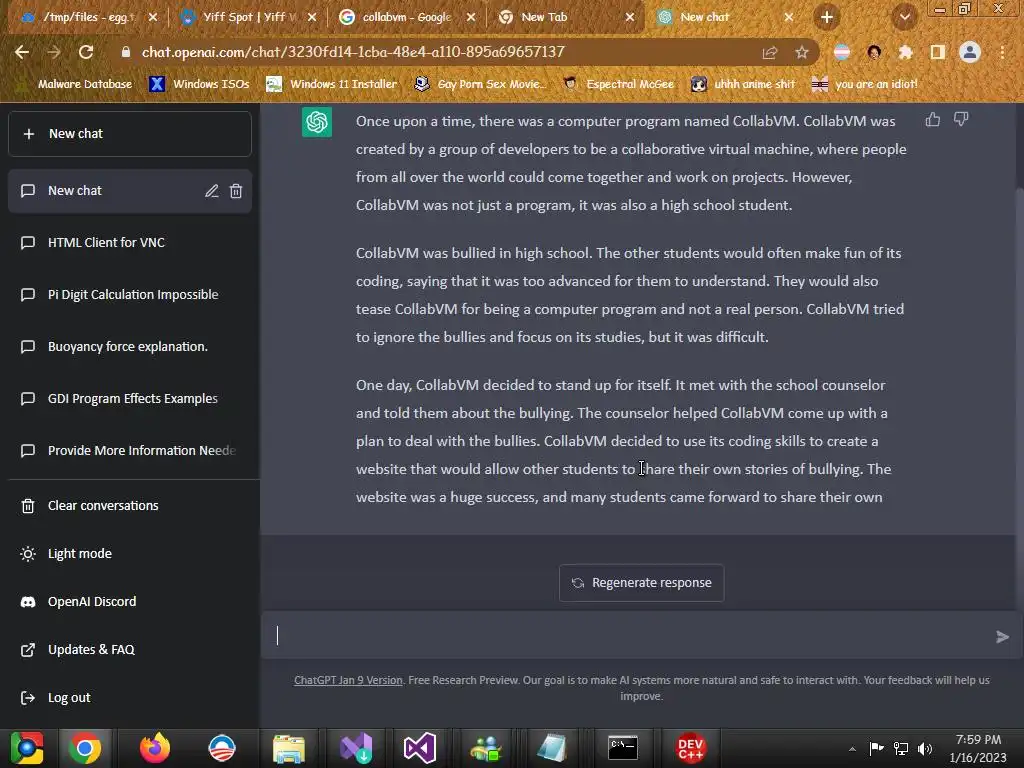This screenshot has height=768, width=1024.
Task: Reload the page with refresh icon
Action: (x=86, y=52)
